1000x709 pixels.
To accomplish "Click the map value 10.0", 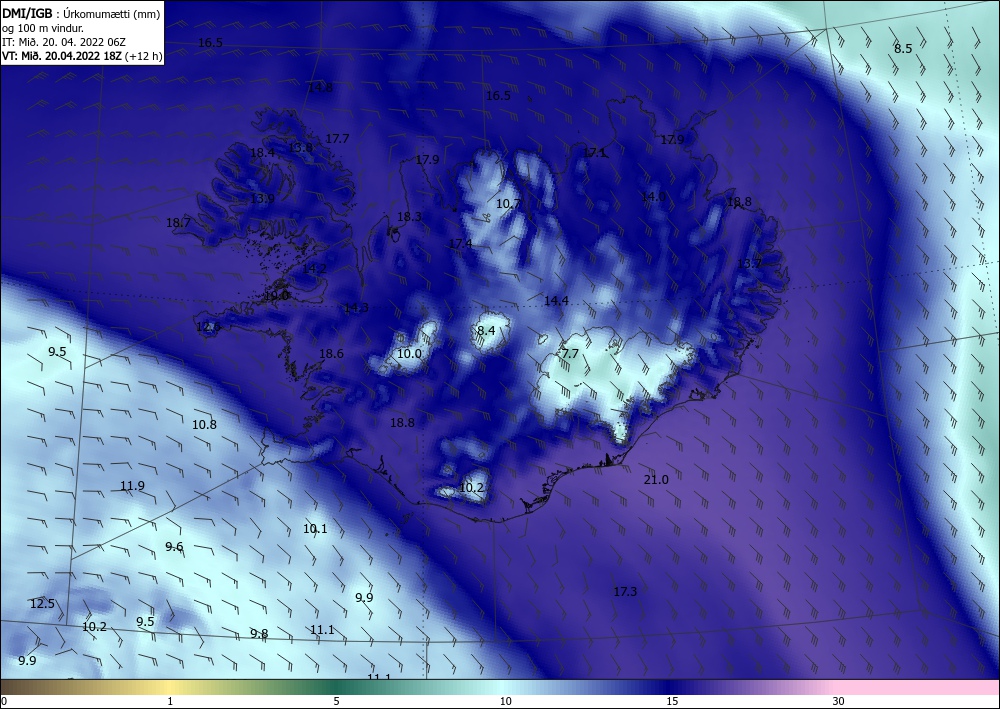I will [409, 354].
